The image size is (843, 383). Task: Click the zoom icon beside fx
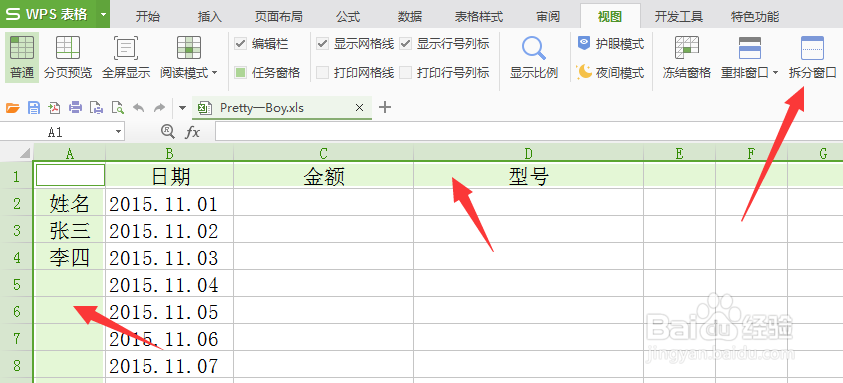coord(168,132)
